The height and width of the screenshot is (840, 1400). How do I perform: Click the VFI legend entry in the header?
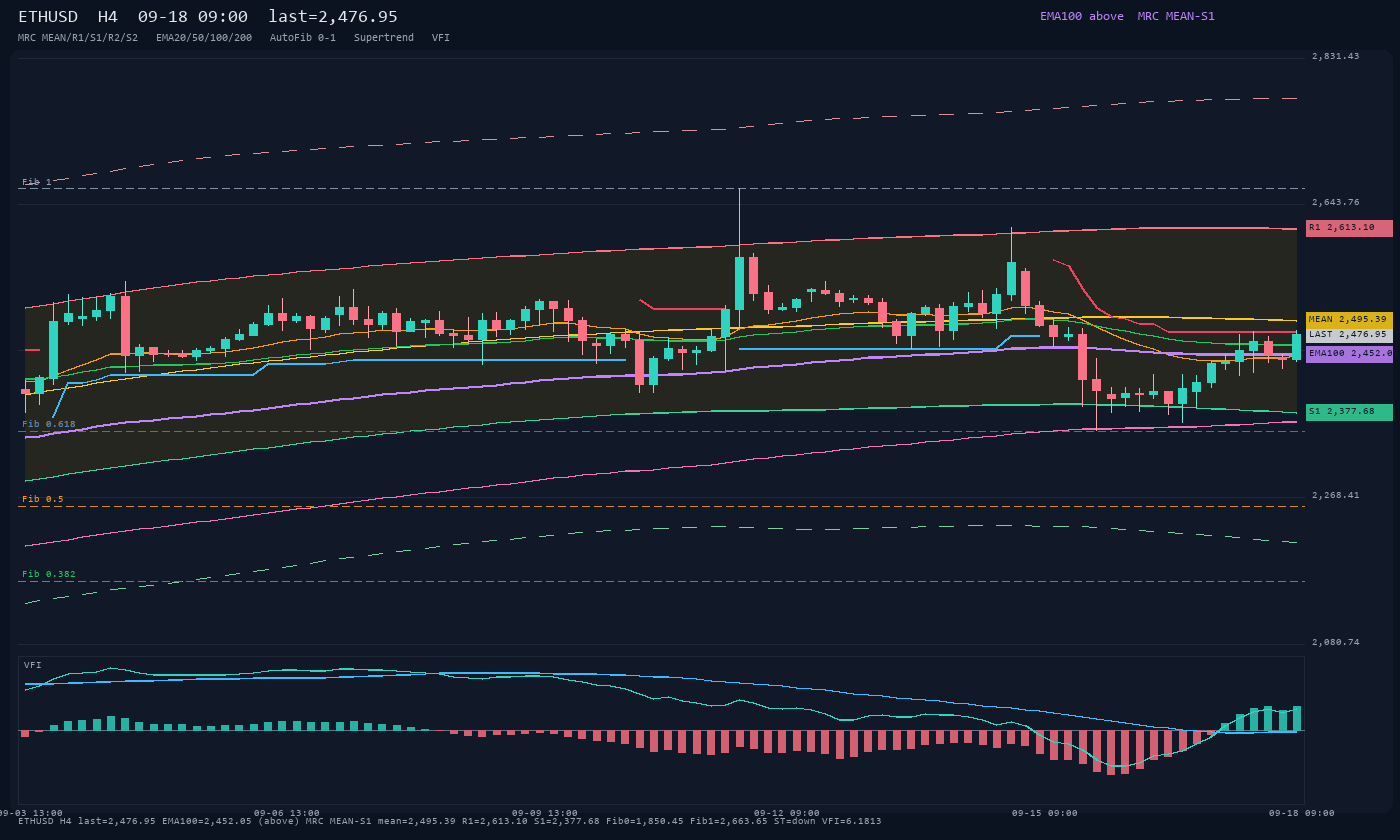[441, 38]
